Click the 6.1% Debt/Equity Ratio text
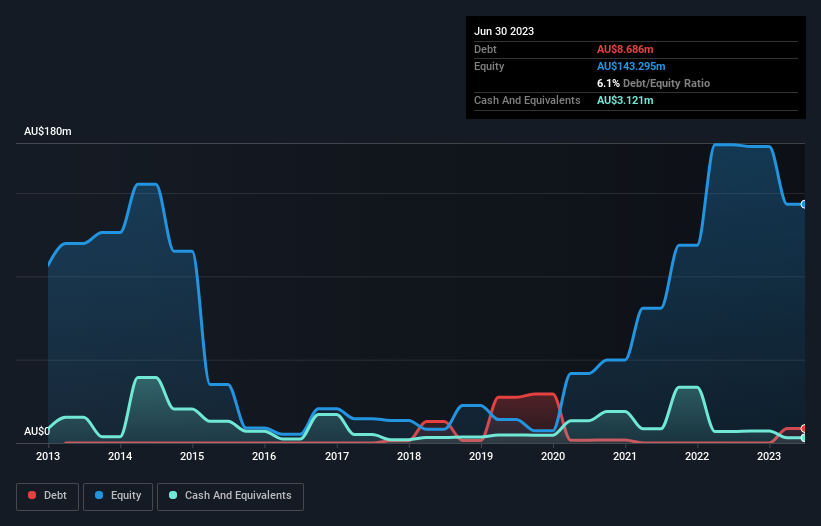 pyautogui.click(x=653, y=83)
